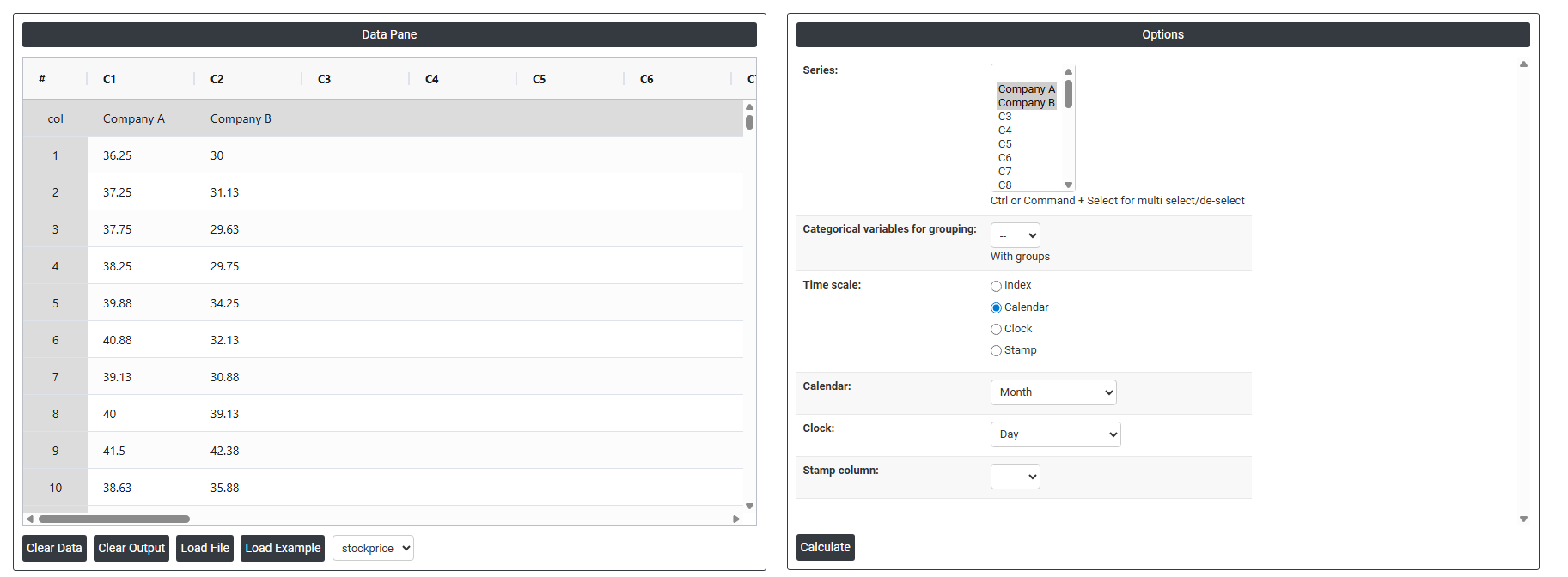
Task: Click the cell with value 36.25
Action: click(118, 156)
